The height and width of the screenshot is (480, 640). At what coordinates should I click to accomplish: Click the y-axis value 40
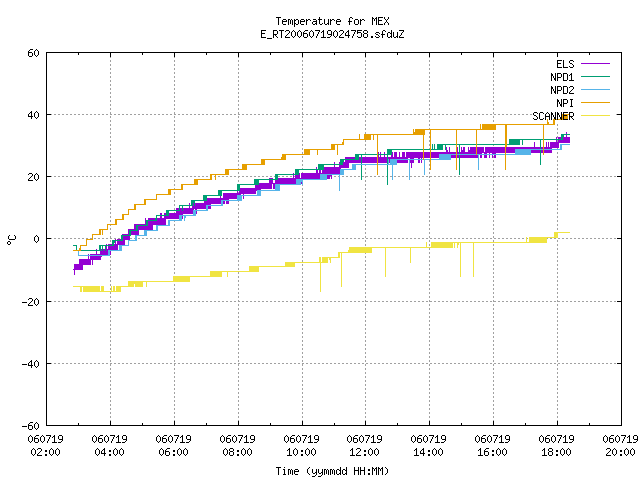(33, 115)
